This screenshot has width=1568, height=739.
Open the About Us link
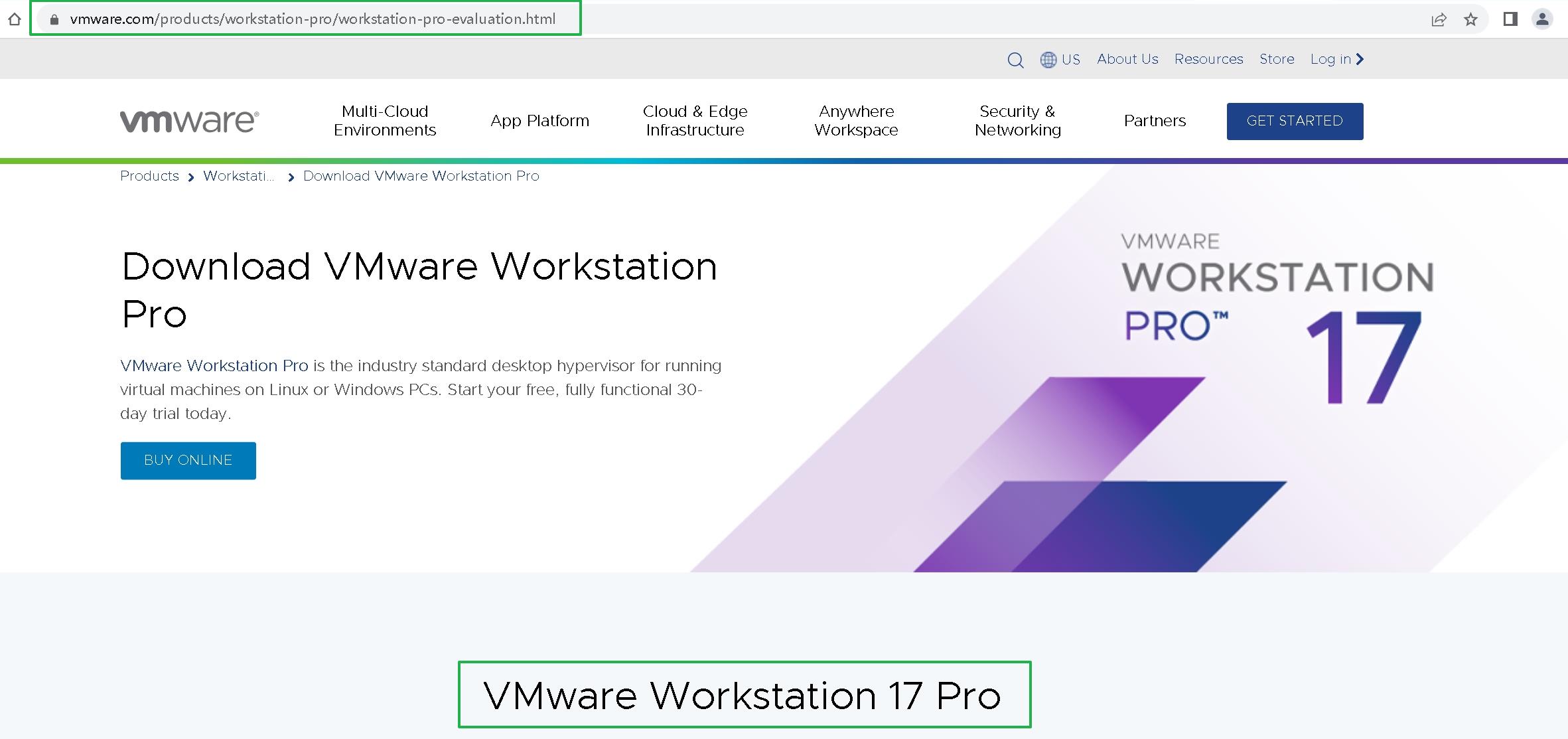tap(1127, 59)
